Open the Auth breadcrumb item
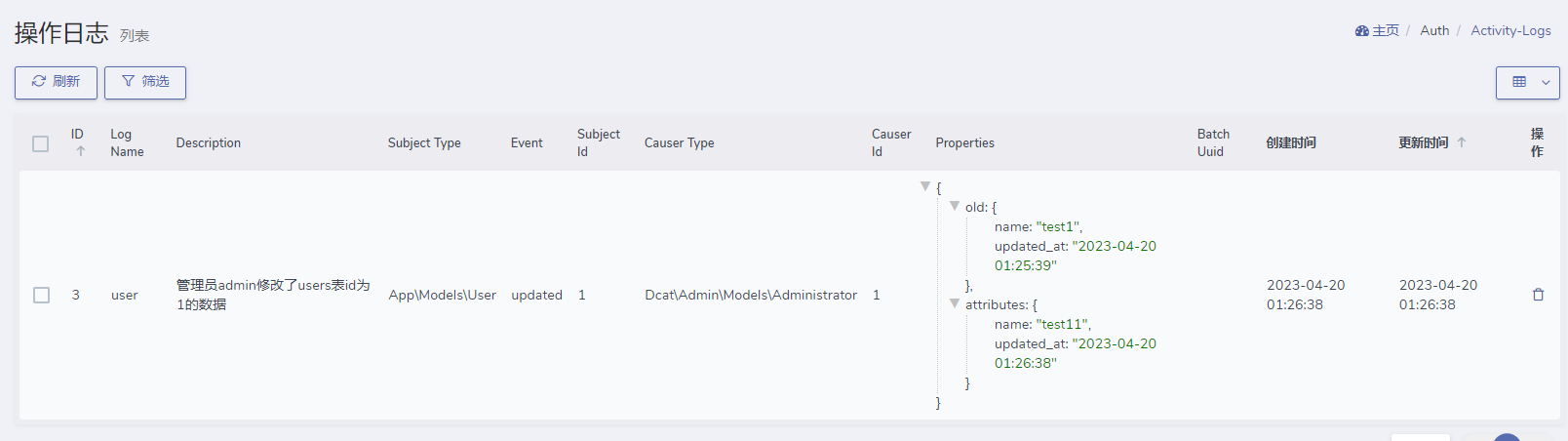 [1434, 31]
